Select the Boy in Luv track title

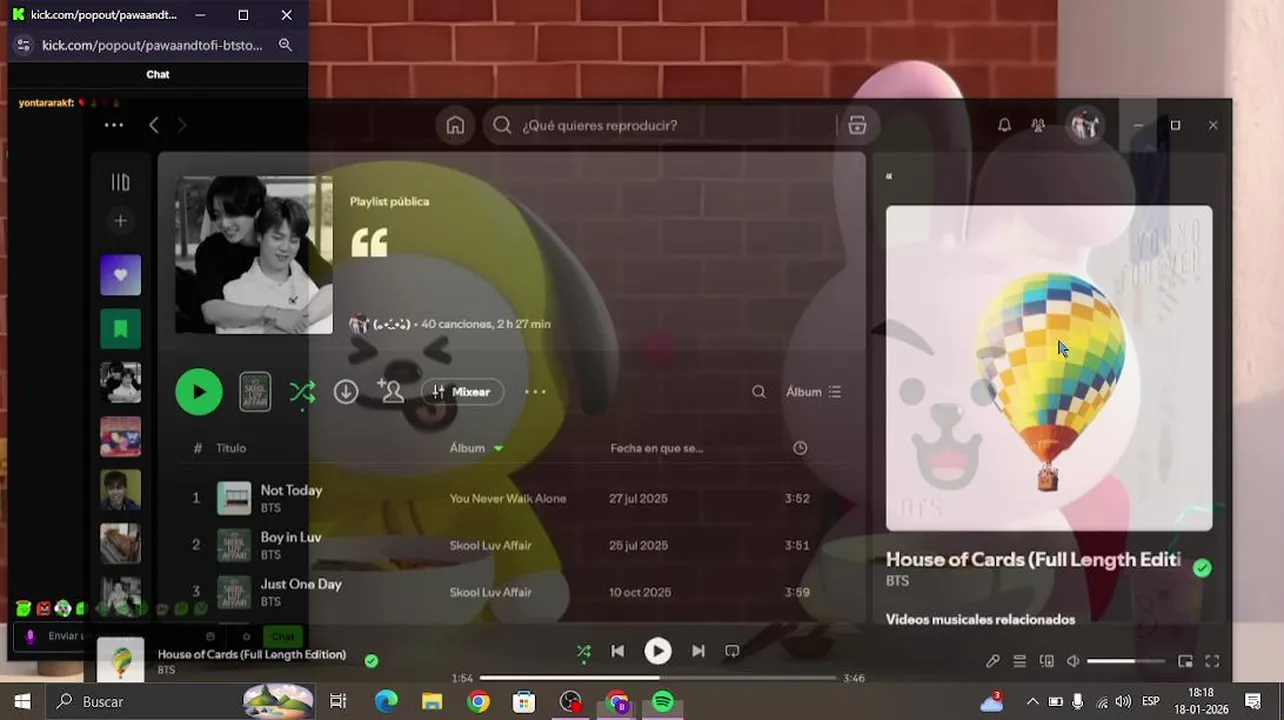[291, 537]
